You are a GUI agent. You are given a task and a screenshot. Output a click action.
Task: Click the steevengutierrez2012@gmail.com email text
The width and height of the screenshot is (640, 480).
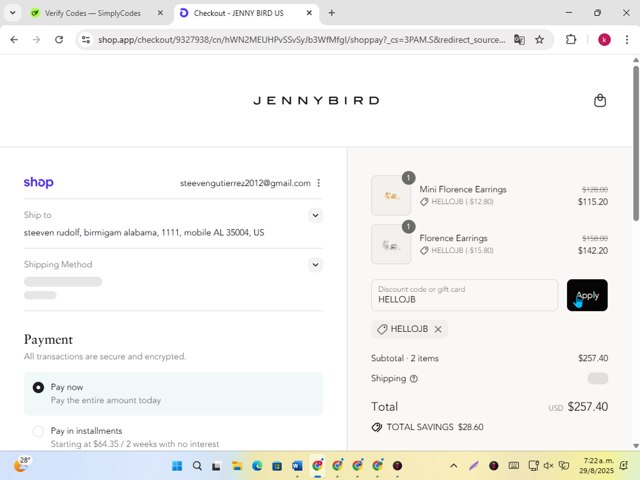[x=245, y=183]
